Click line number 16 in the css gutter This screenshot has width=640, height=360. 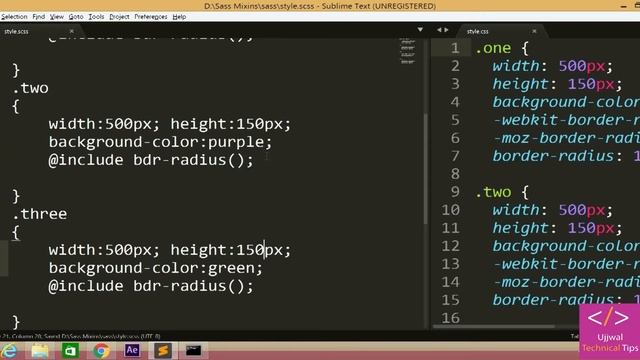tap(450, 318)
